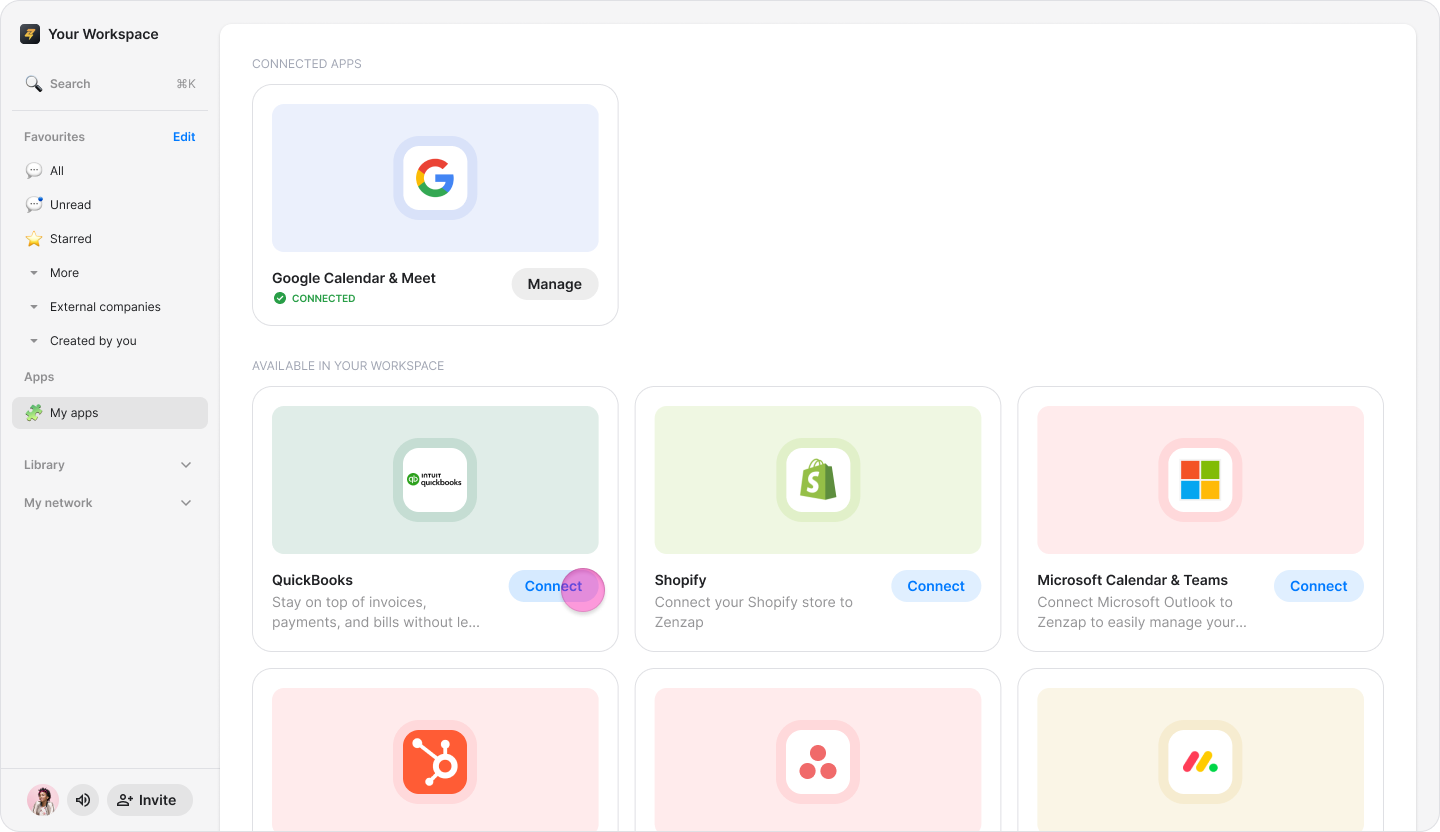This screenshot has width=1440, height=832.
Task: Click the Asana app icon
Action: [x=817, y=762]
